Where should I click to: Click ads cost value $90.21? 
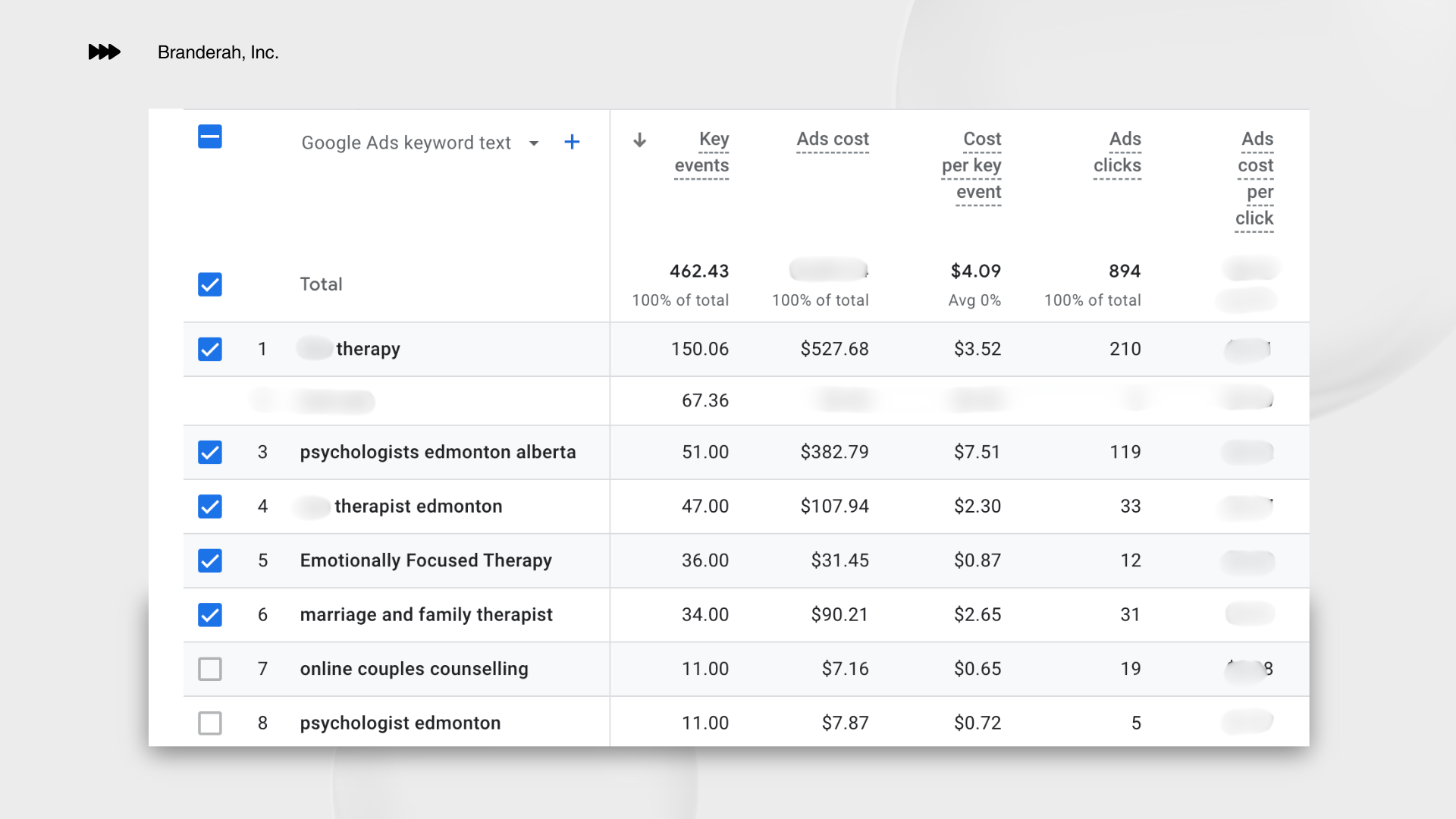pos(839,614)
